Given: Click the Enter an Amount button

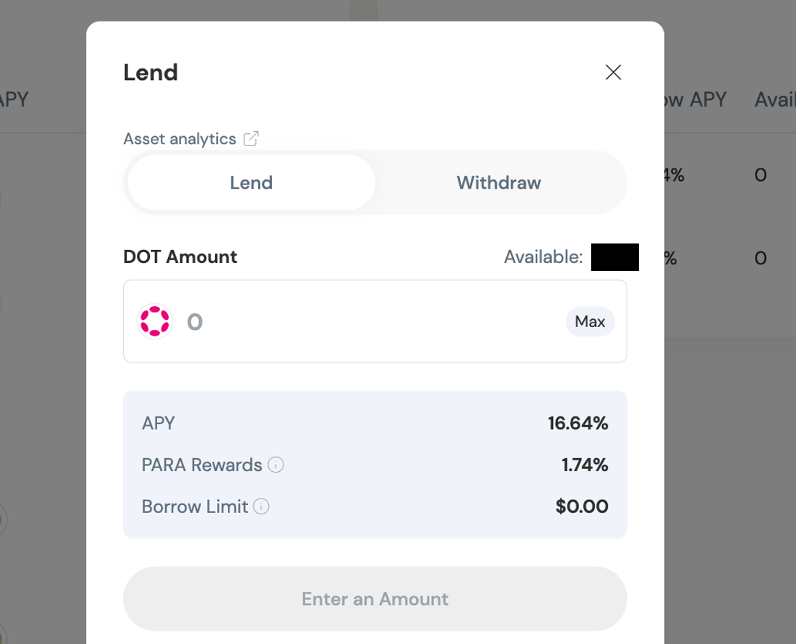Looking at the screenshot, I should point(375,599).
